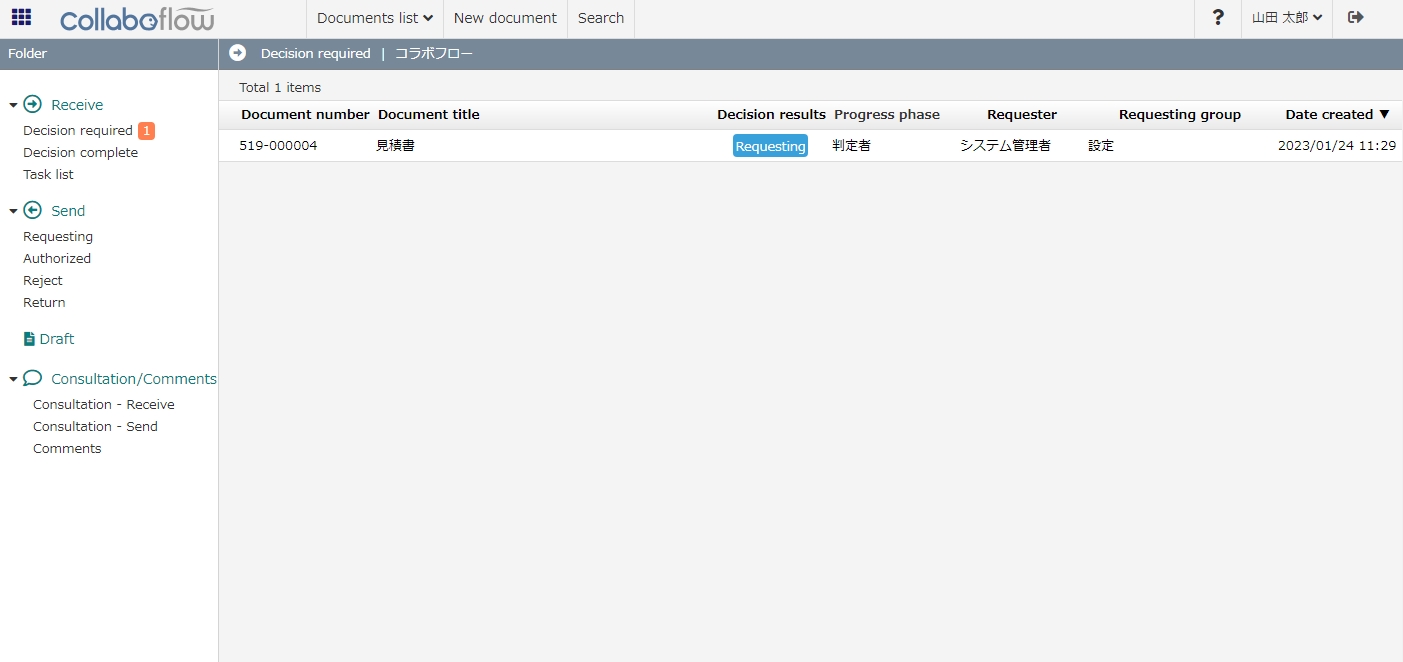Image resolution: width=1403 pixels, height=662 pixels.
Task: Click the arrow icon beside Decision required header
Action: (237, 53)
